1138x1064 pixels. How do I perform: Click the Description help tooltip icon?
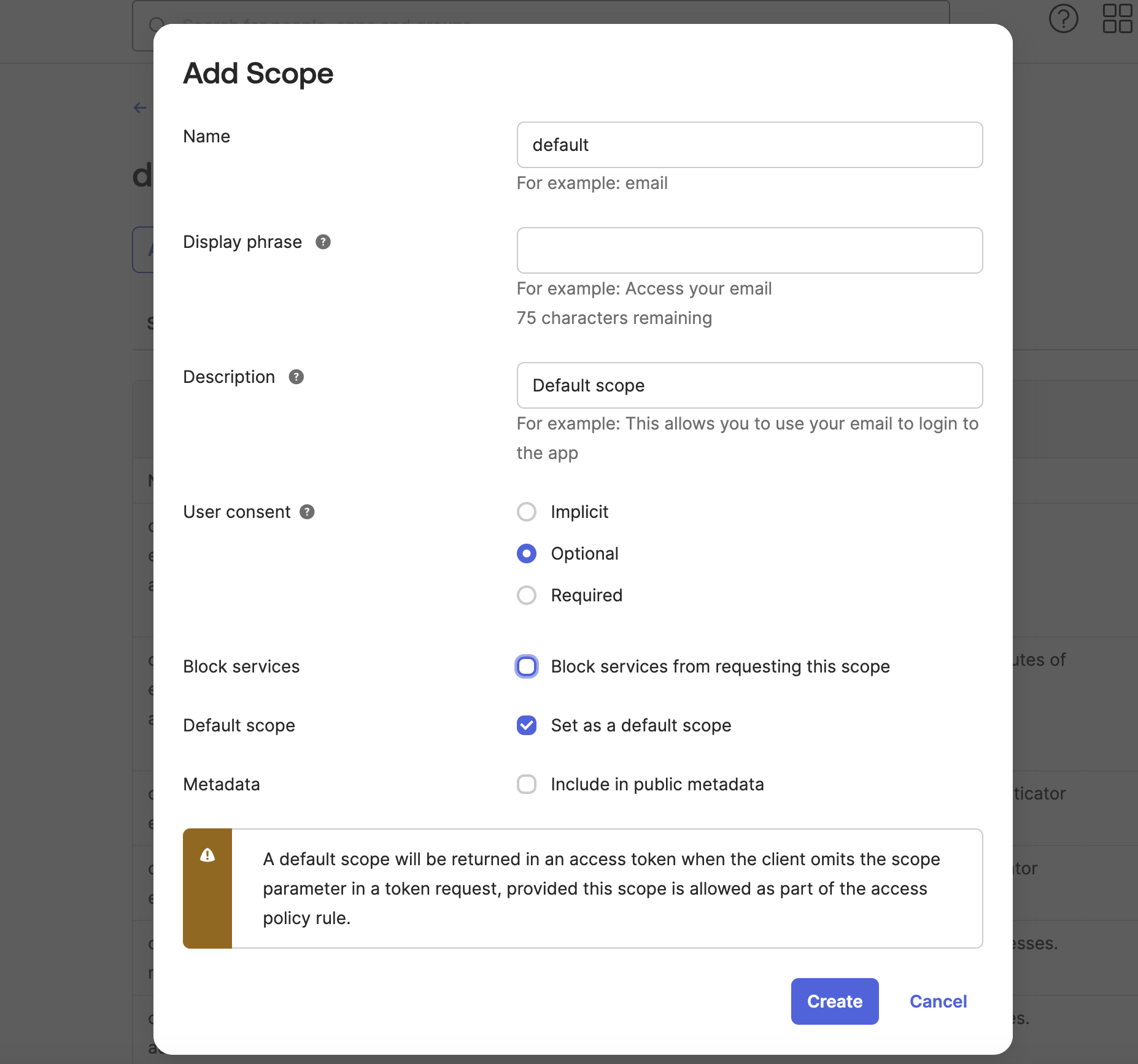click(x=296, y=377)
